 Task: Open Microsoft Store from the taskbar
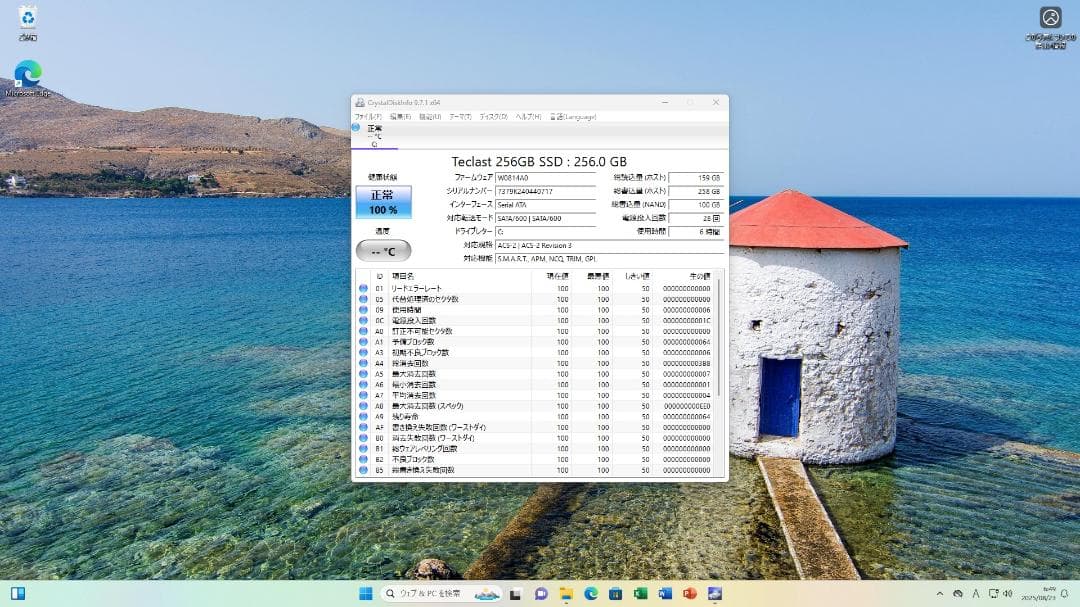(615, 593)
